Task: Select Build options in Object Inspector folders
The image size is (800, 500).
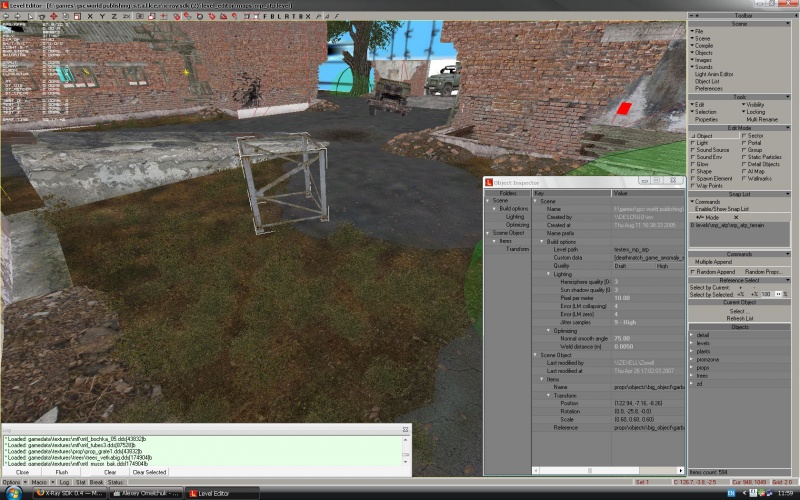Action: pos(514,208)
